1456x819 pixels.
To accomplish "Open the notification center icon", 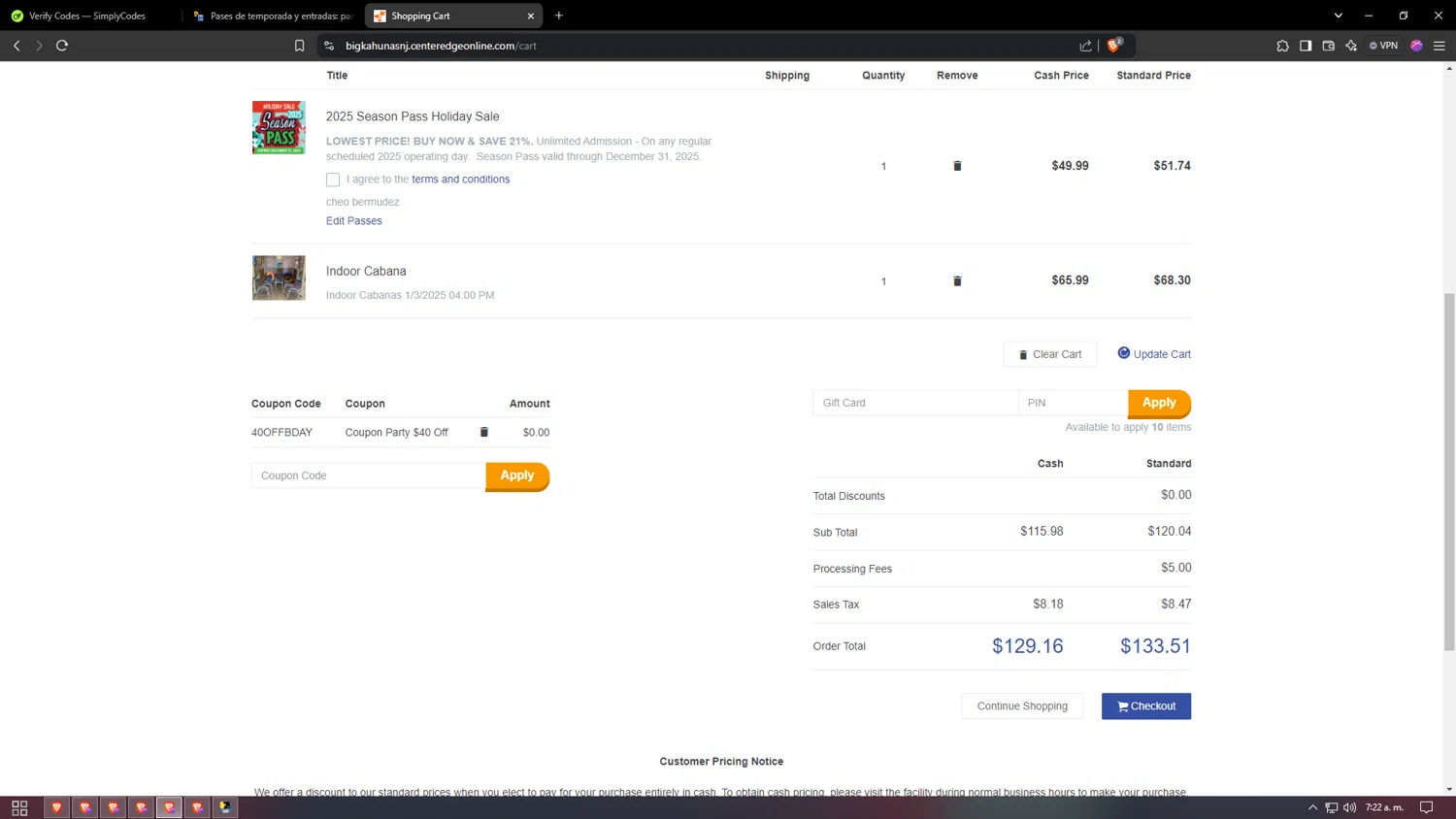I will tap(1426, 807).
